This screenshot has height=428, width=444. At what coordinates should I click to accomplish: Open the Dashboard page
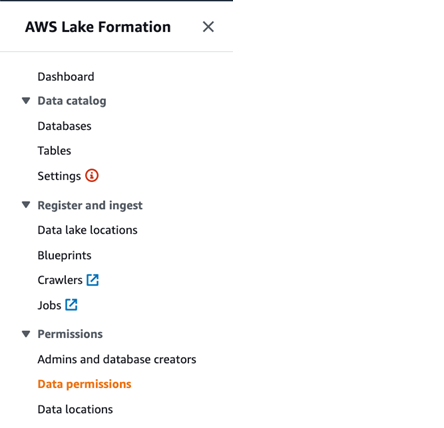coord(66,77)
